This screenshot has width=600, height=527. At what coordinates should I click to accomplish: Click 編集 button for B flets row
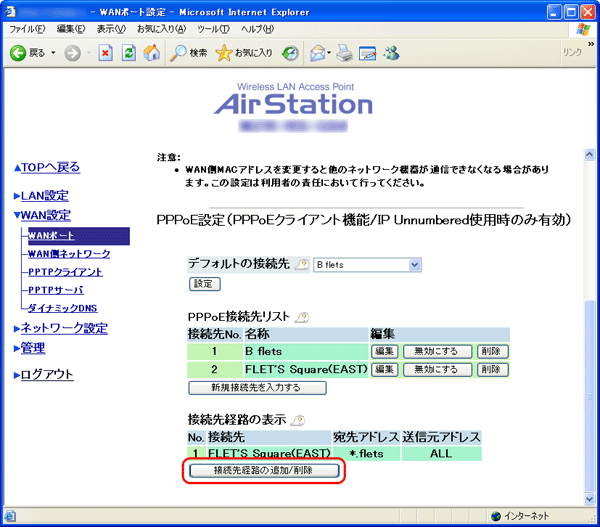coord(385,351)
